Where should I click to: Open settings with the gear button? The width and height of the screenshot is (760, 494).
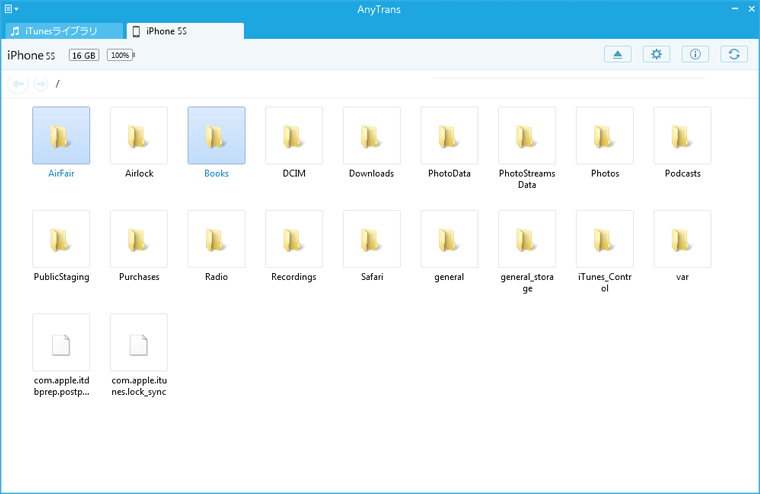[656, 54]
